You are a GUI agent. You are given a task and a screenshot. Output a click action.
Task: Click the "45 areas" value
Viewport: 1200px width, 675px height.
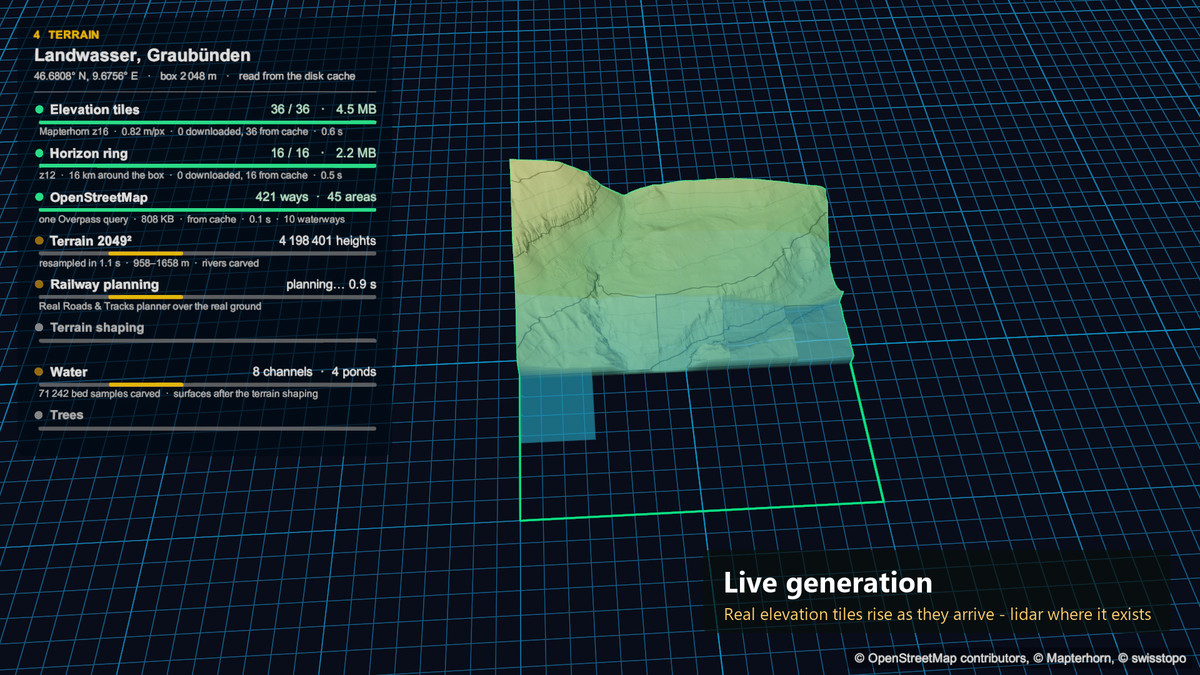(x=353, y=197)
